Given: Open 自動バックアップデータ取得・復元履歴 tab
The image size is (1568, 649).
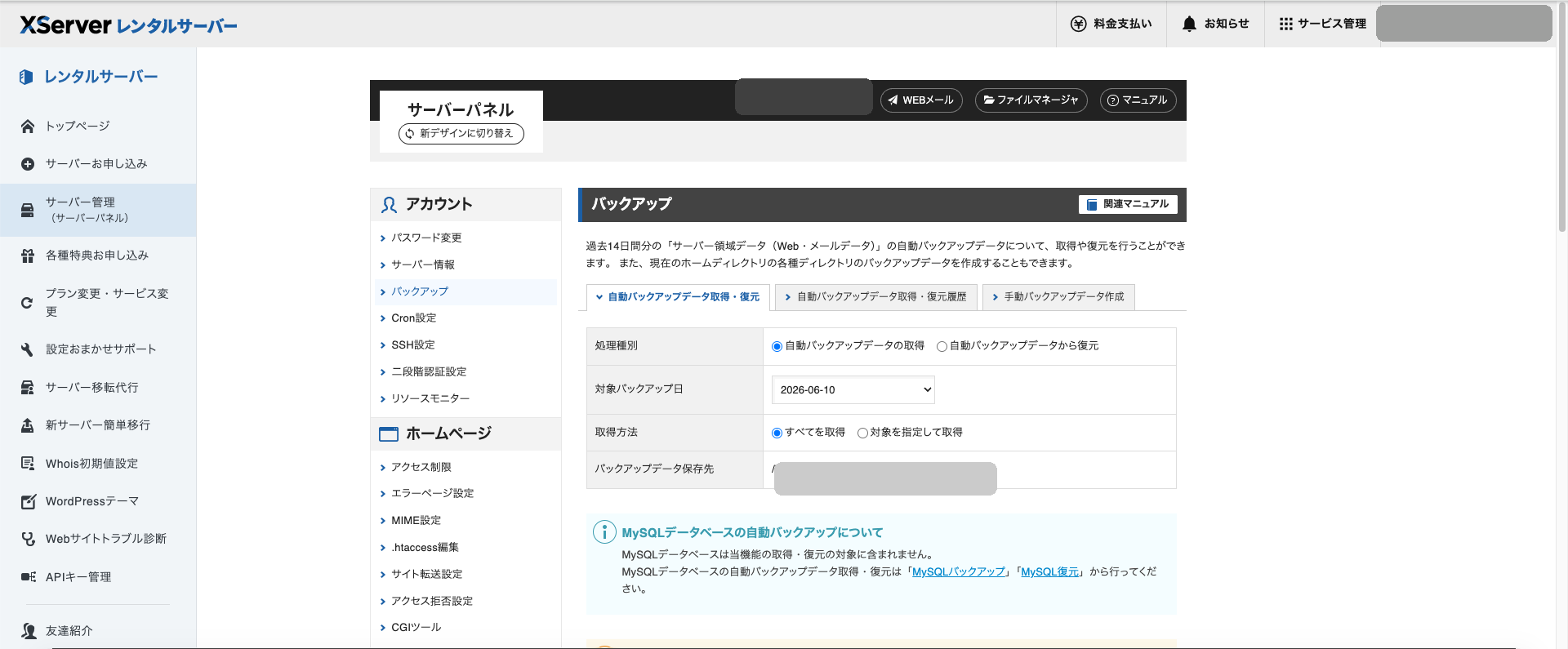Looking at the screenshot, I should (875, 297).
